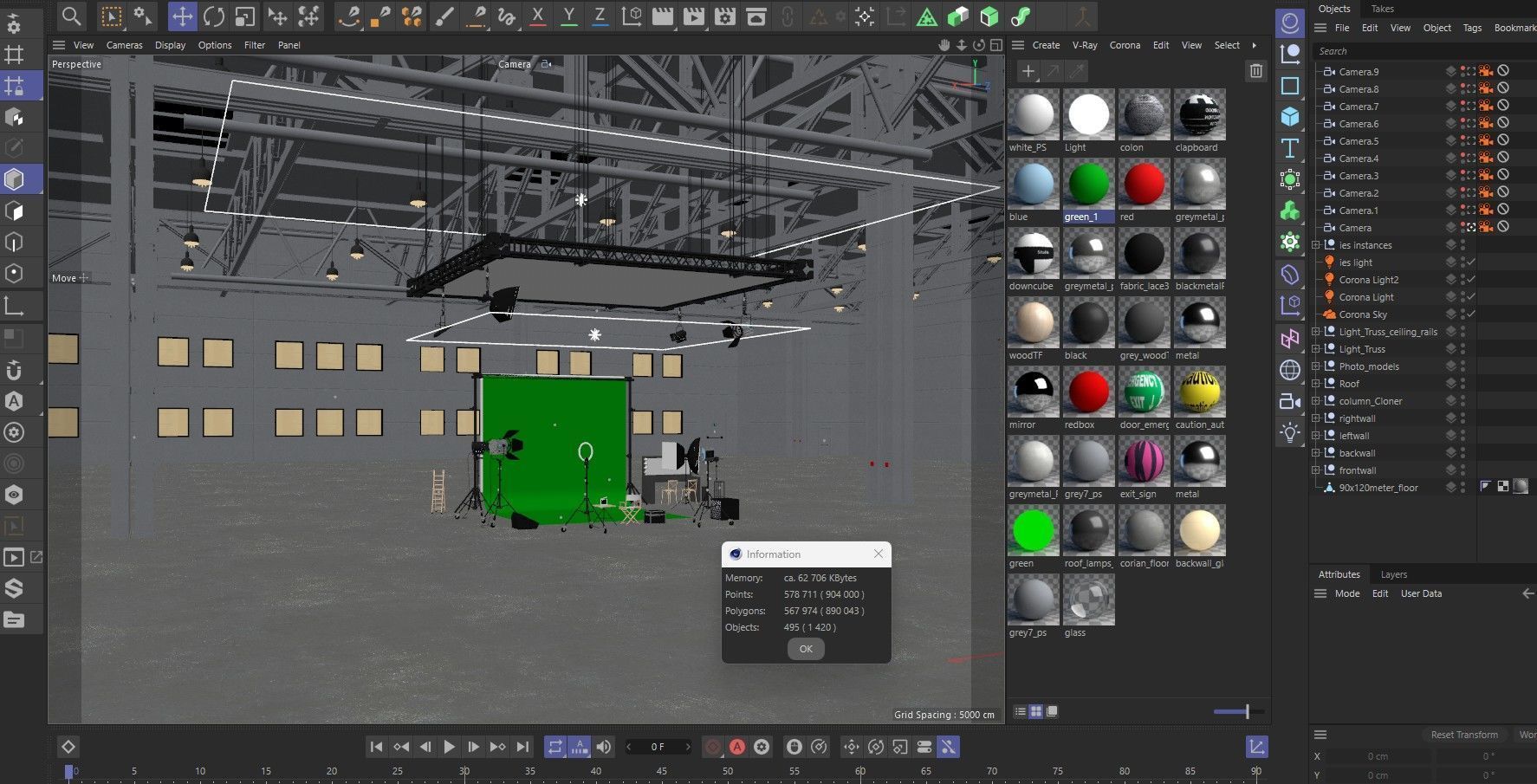Go to end of animation
The width and height of the screenshot is (1537, 784).
tap(522, 747)
